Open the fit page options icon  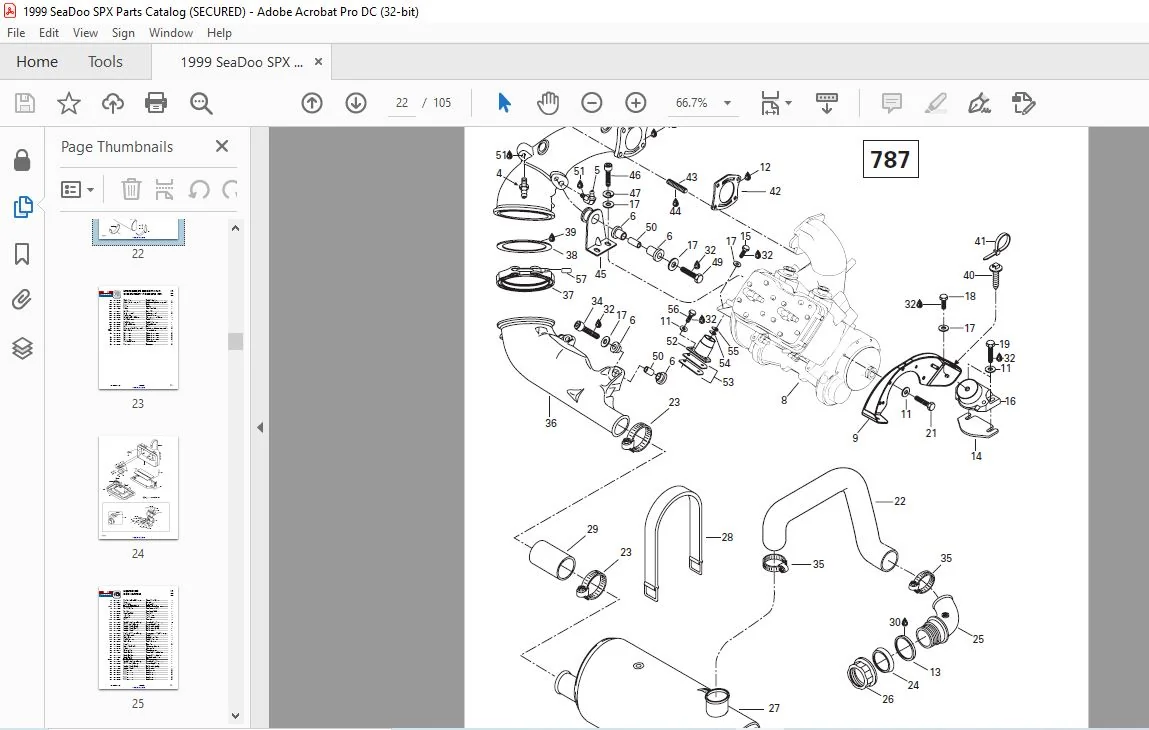(x=770, y=103)
